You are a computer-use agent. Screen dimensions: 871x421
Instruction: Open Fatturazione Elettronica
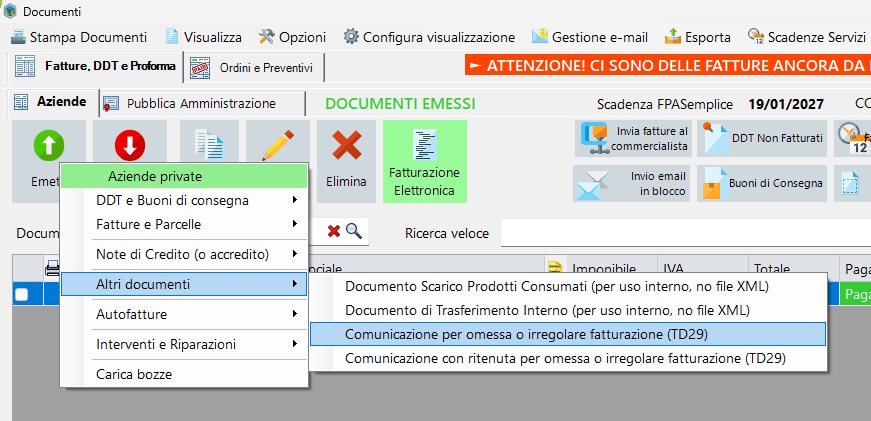[x=424, y=161]
